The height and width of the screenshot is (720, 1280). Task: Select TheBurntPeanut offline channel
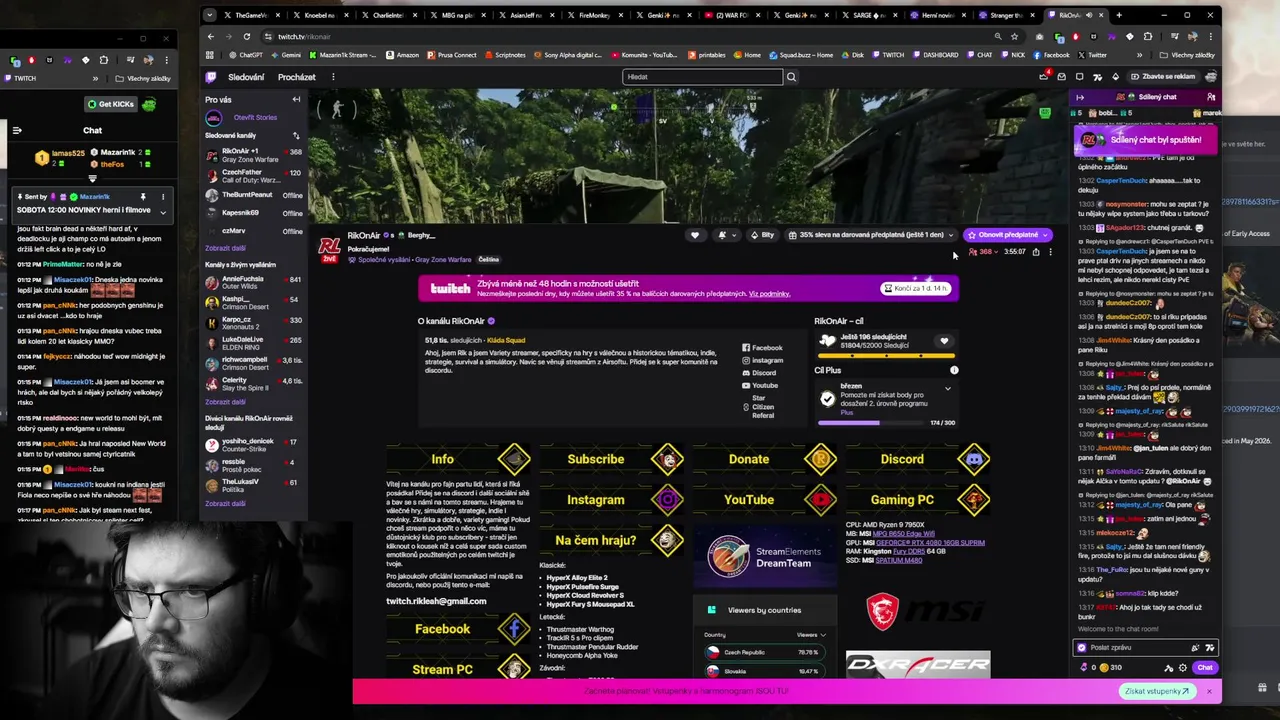[x=254, y=195]
